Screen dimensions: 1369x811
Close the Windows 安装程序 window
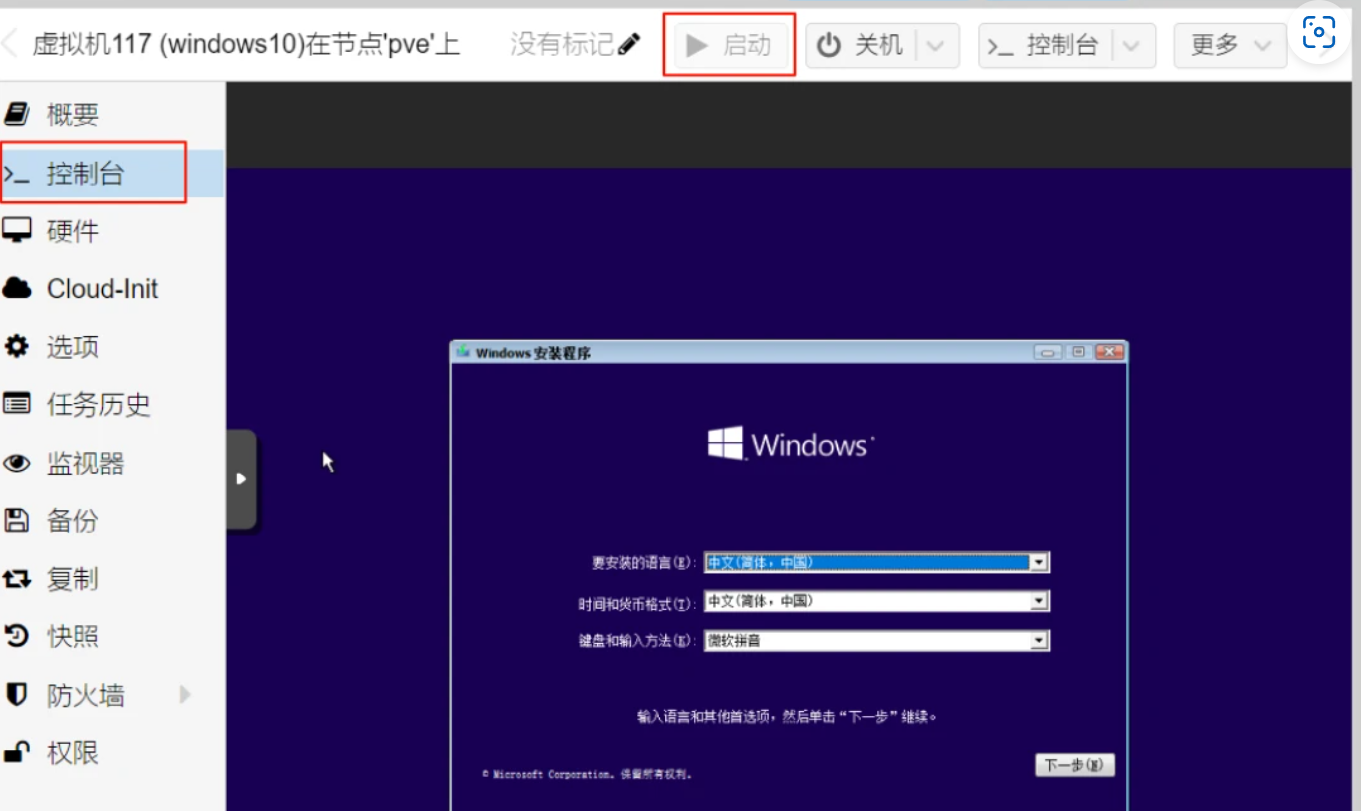point(1109,352)
